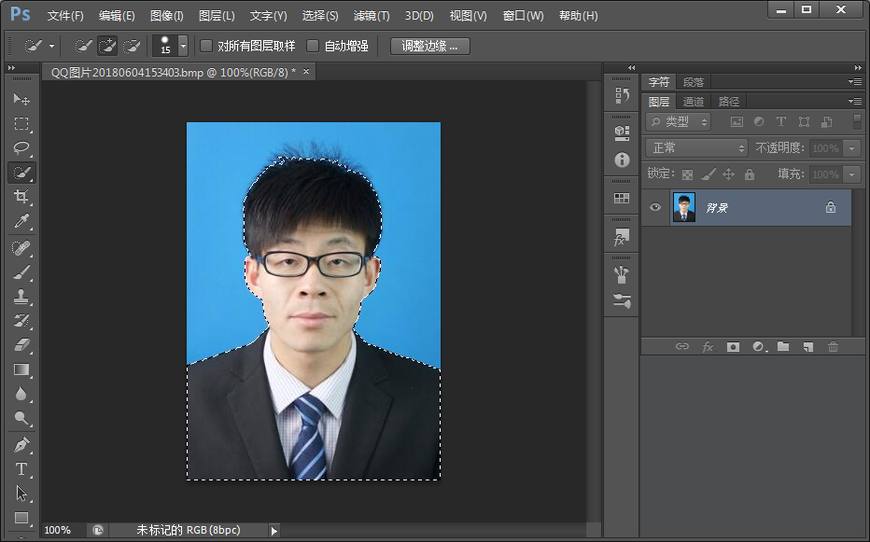Viewport: 870px width, 542px height.
Task: Toggle type layer filter
Action: pyautogui.click(x=781, y=121)
